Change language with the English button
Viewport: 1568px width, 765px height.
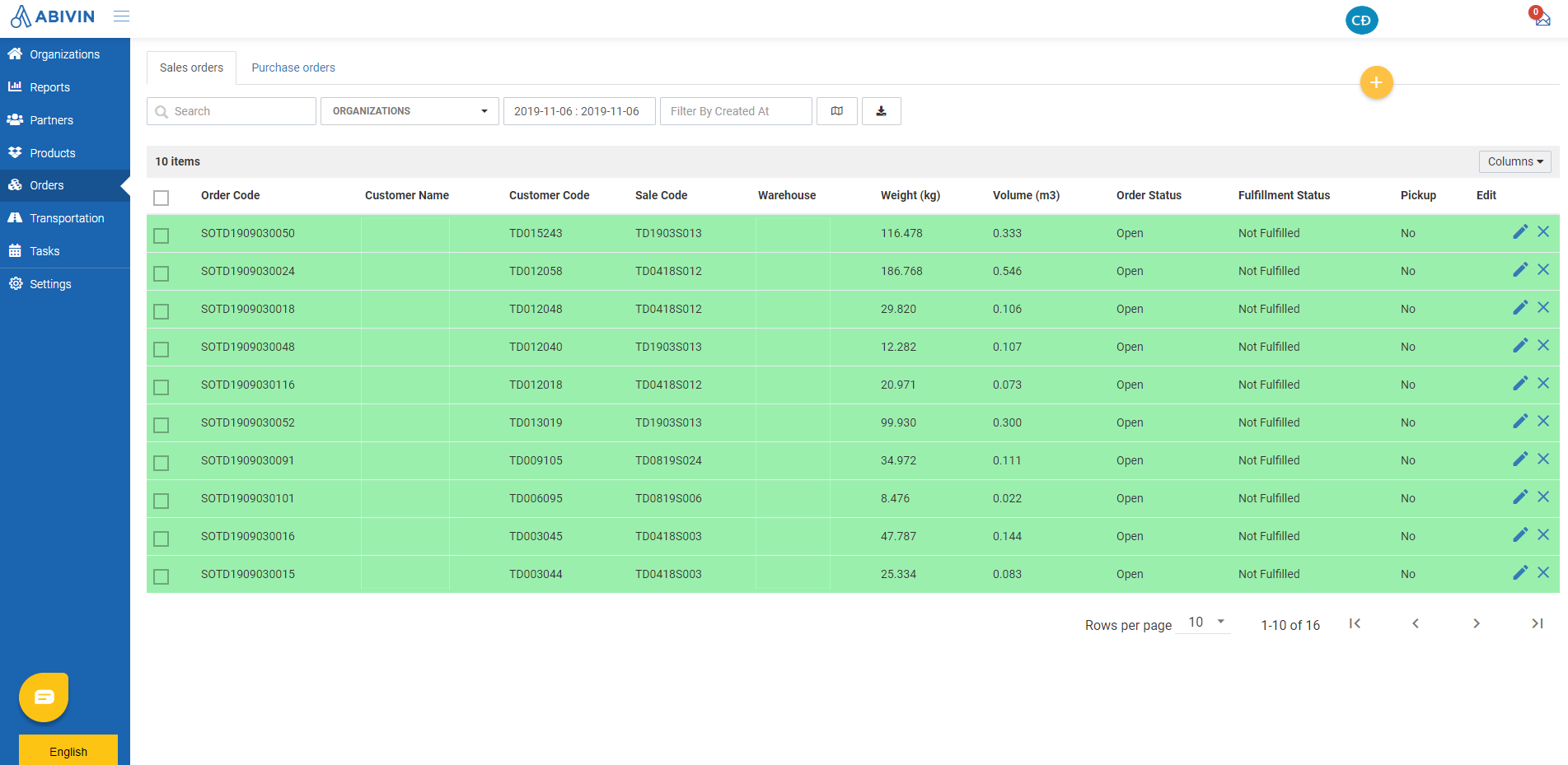pos(68,750)
